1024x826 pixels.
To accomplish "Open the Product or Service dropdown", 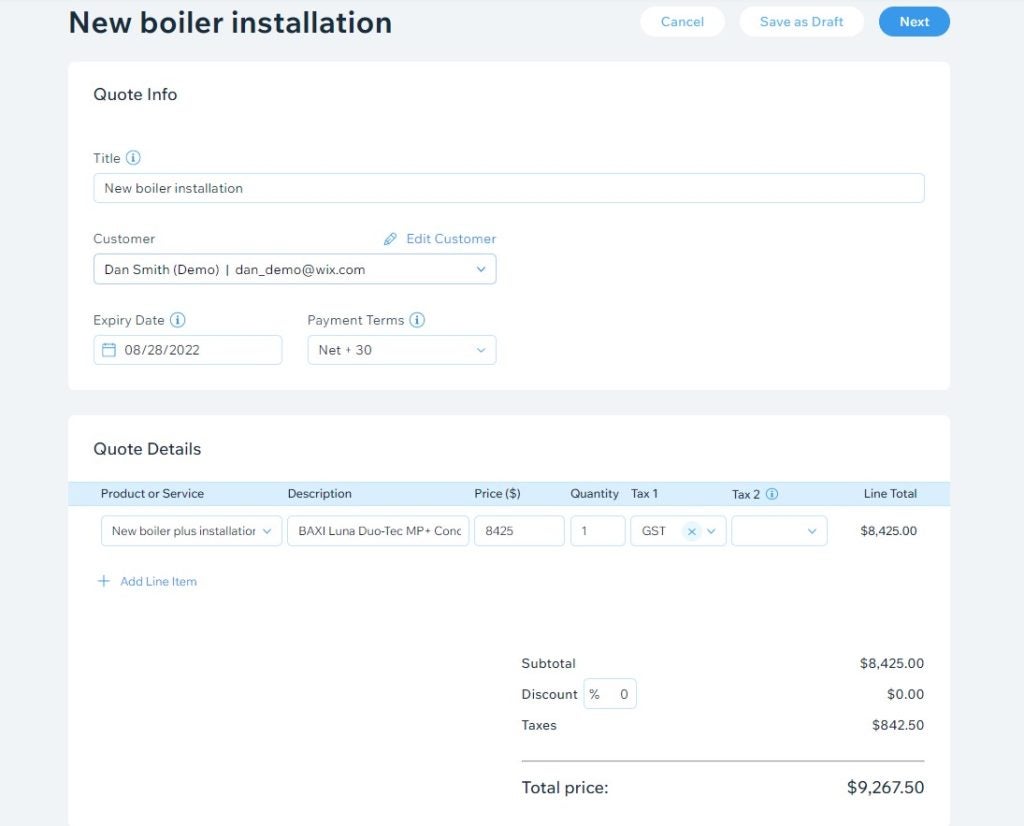I will [x=190, y=531].
